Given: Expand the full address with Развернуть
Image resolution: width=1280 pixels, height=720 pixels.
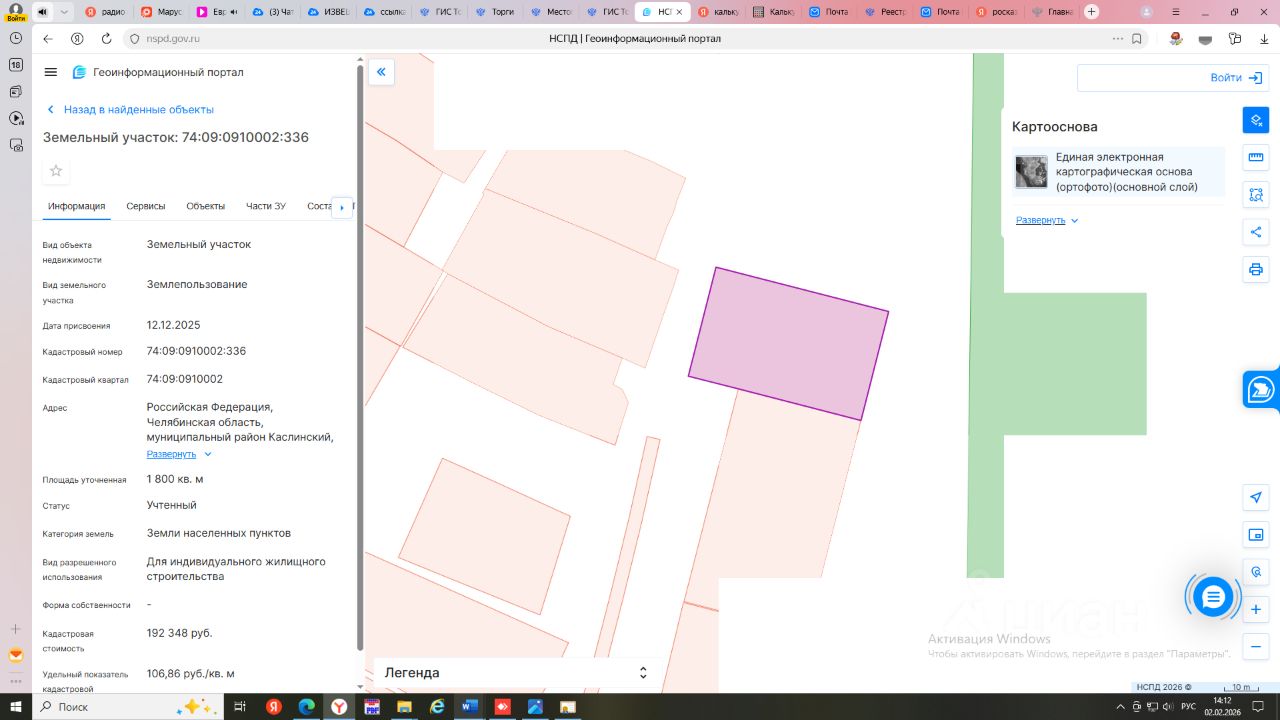Looking at the screenshot, I should pos(178,454).
